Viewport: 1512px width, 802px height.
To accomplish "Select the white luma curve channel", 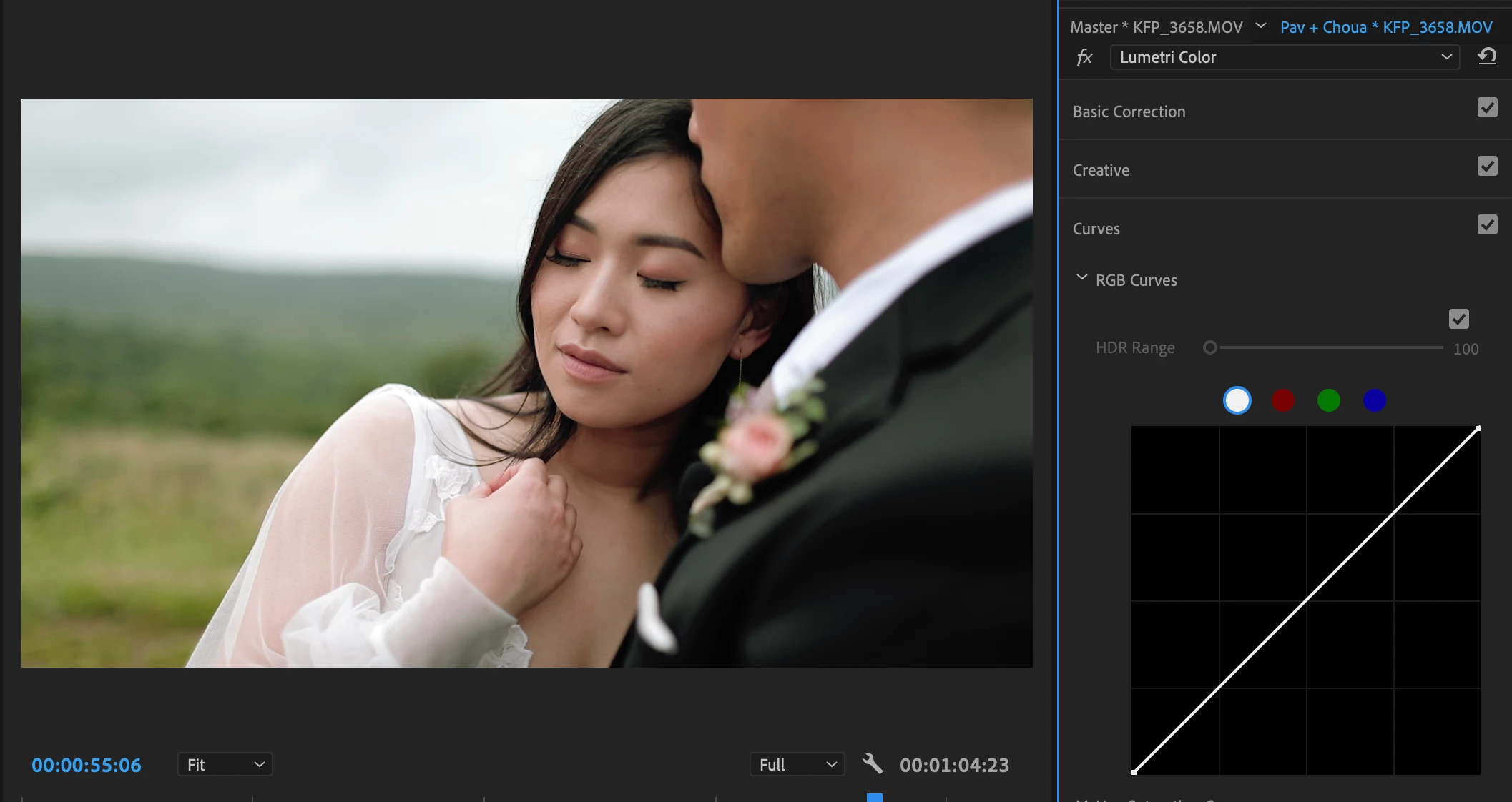I will click(1237, 400).
